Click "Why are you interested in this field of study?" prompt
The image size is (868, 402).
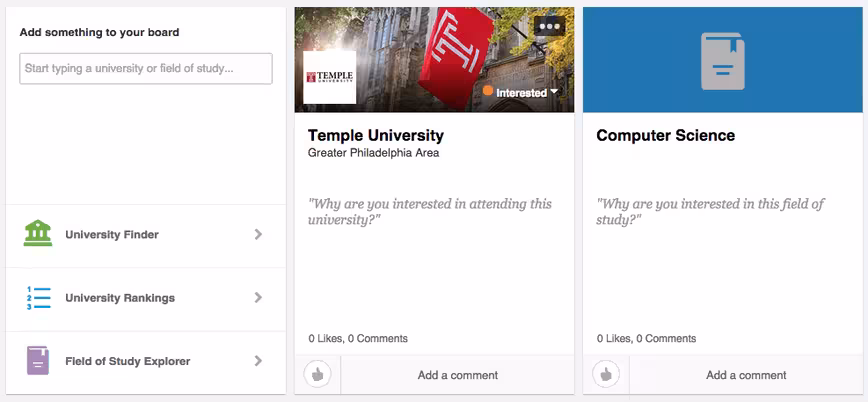click(x=710, y=212)
